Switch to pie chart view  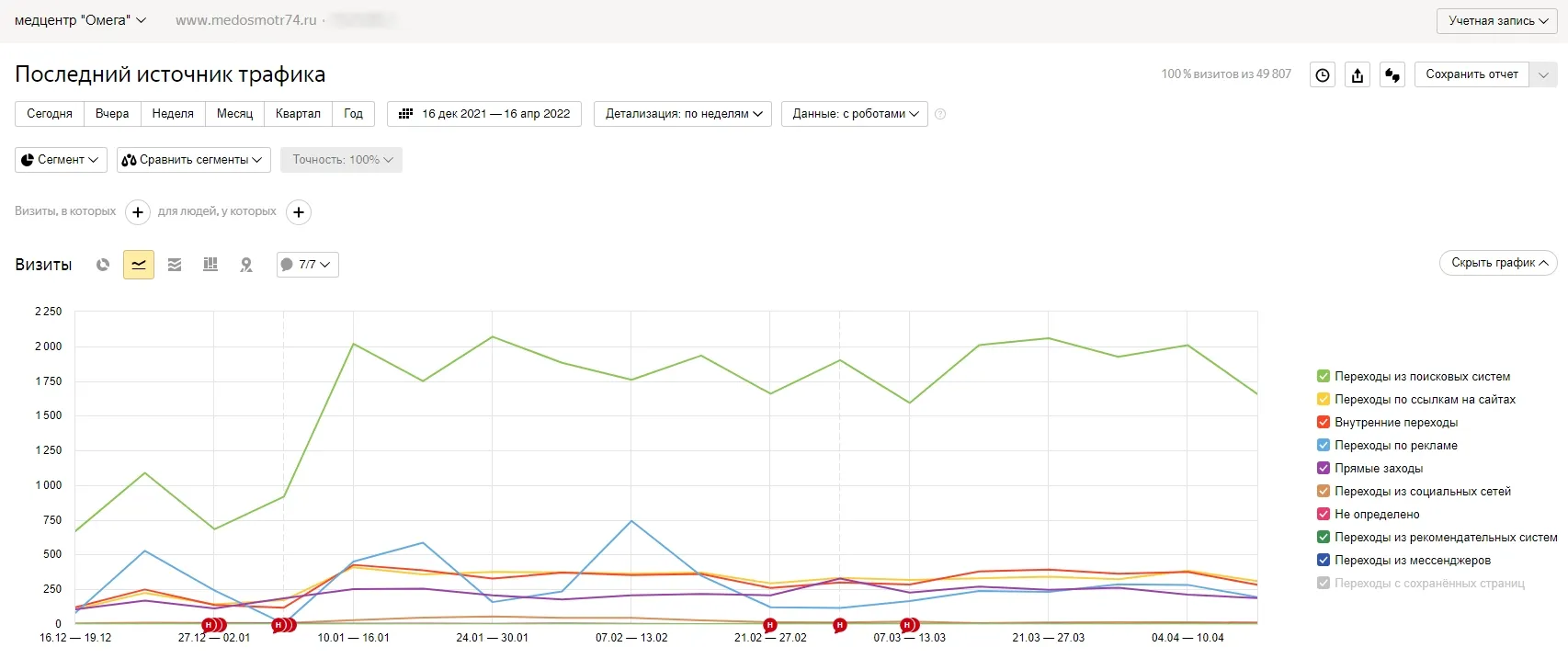pos(103,265)
